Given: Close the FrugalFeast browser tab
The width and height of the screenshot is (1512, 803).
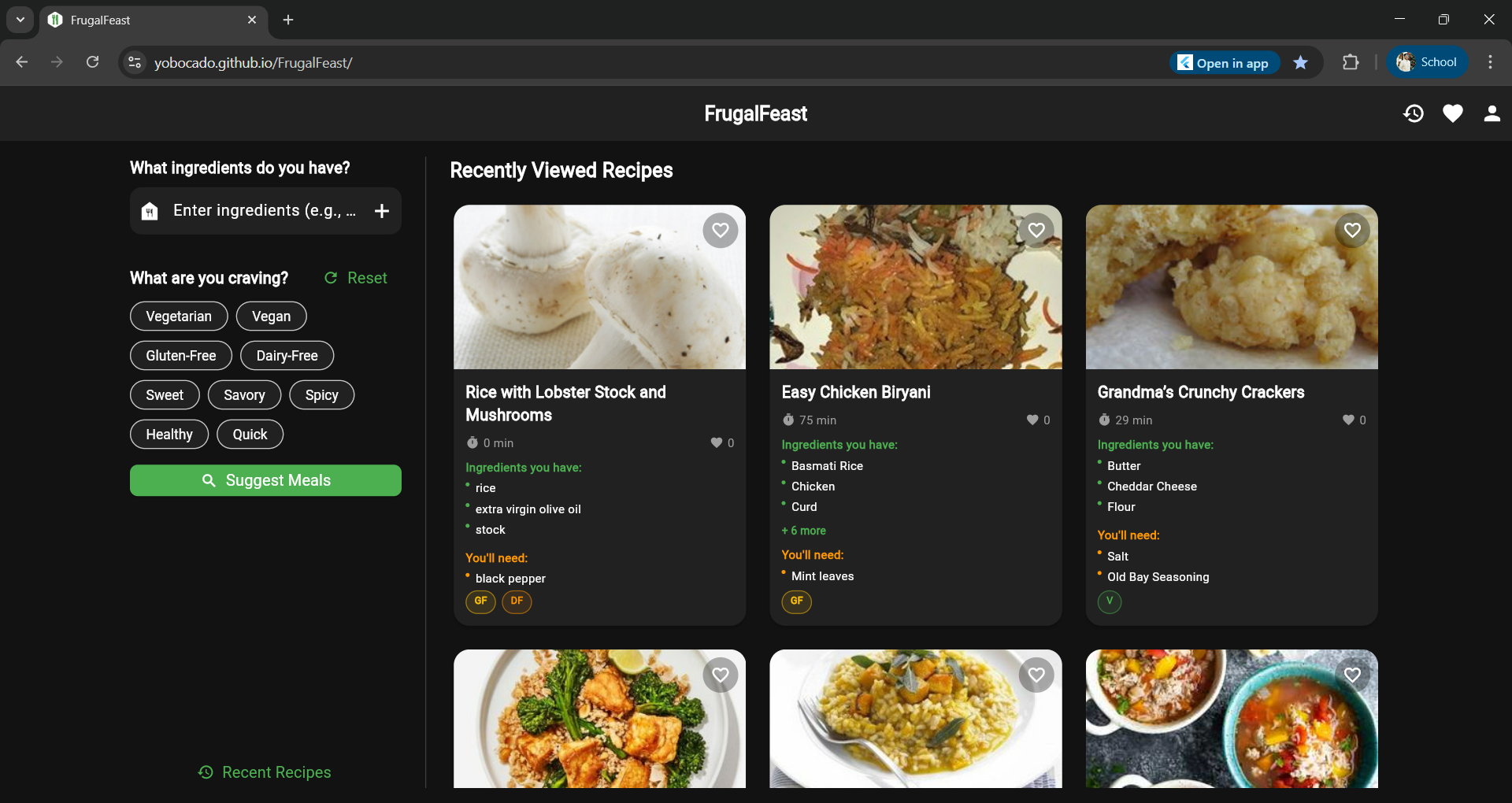Looking at the screenshot, I should [252, 20].
